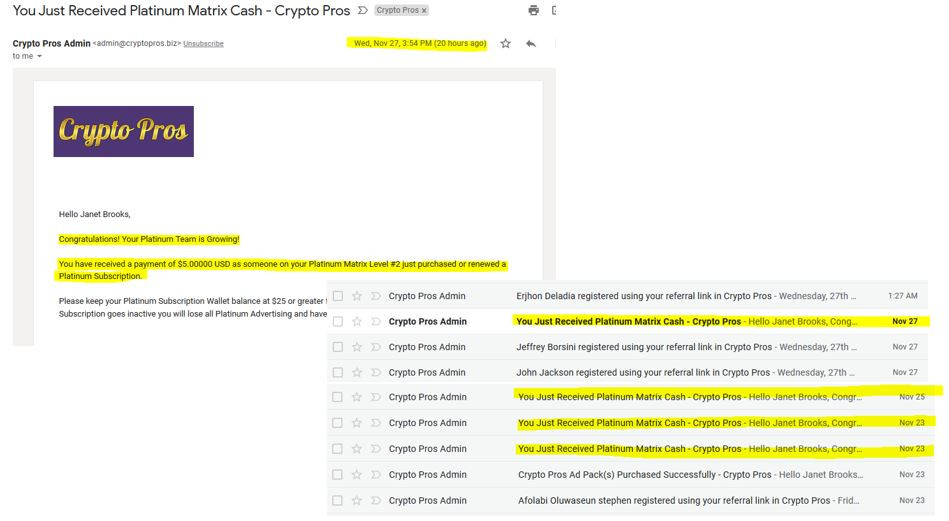Select checkbox for Nov 25 Platinum Matrix Cash email
The image size is (949, 521).
(337, 397)
